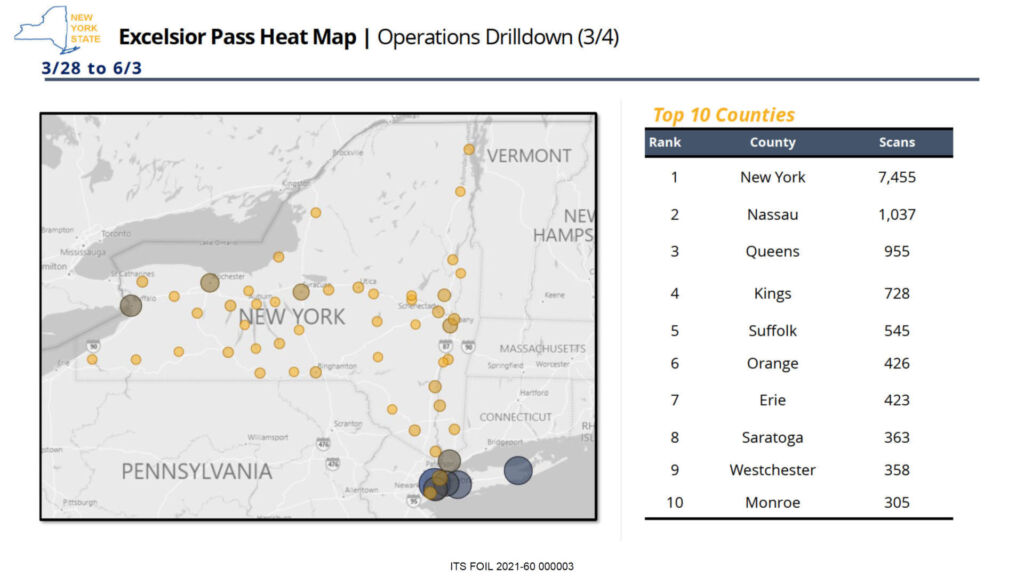Click the "CONNECTICUT" label on the map
The height and width of the screenshot is (576, 1024).
click(x=515, y=417)
